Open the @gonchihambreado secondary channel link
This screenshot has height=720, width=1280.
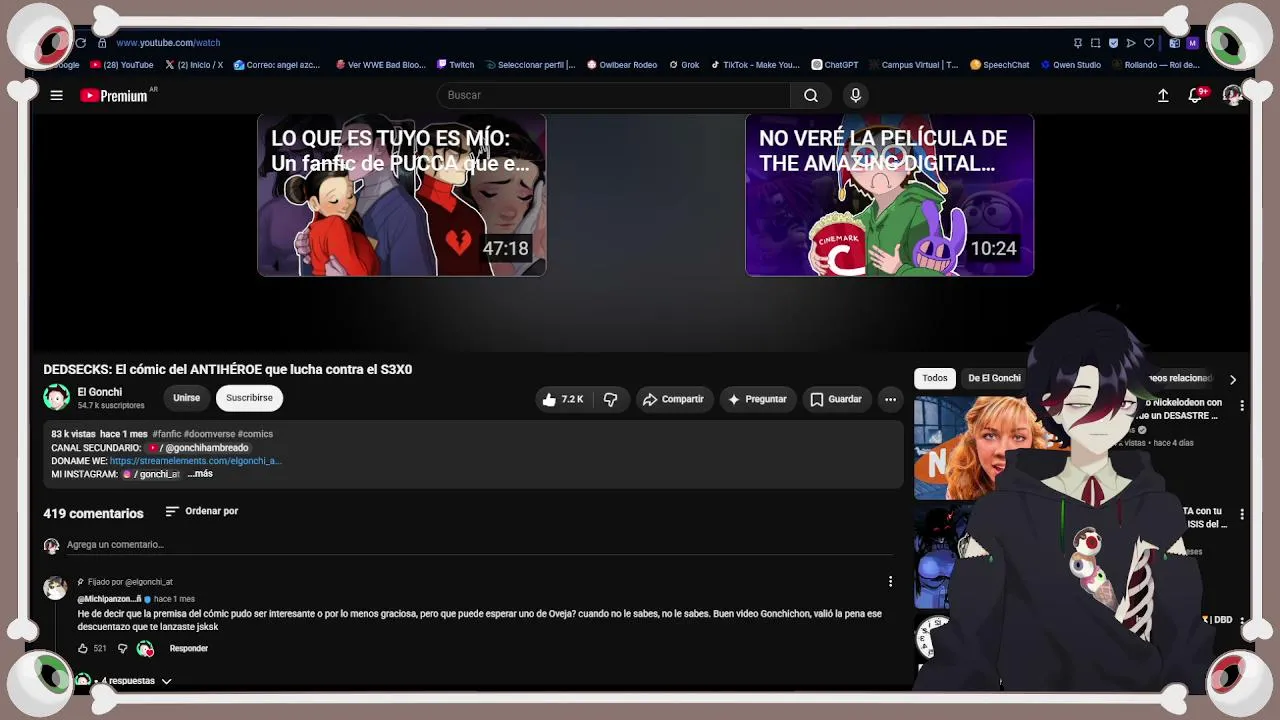click(x=199, y=448)
